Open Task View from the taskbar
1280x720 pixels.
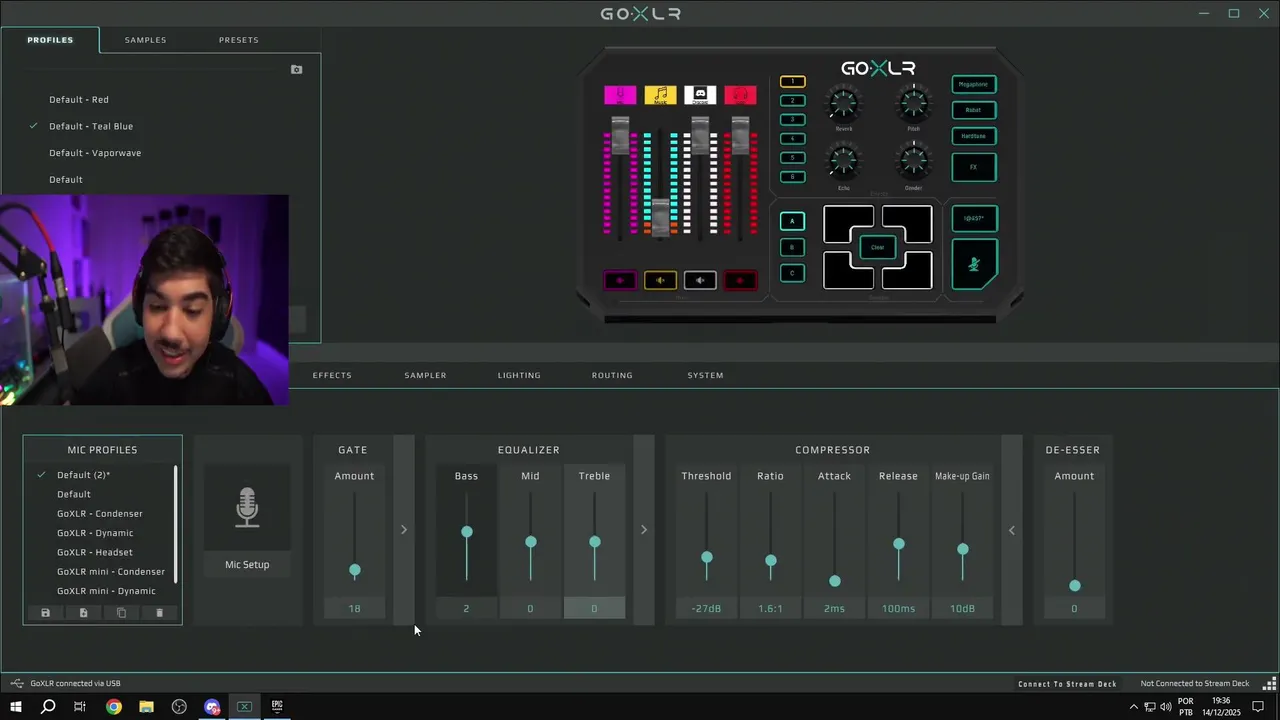tap(80, 707)
